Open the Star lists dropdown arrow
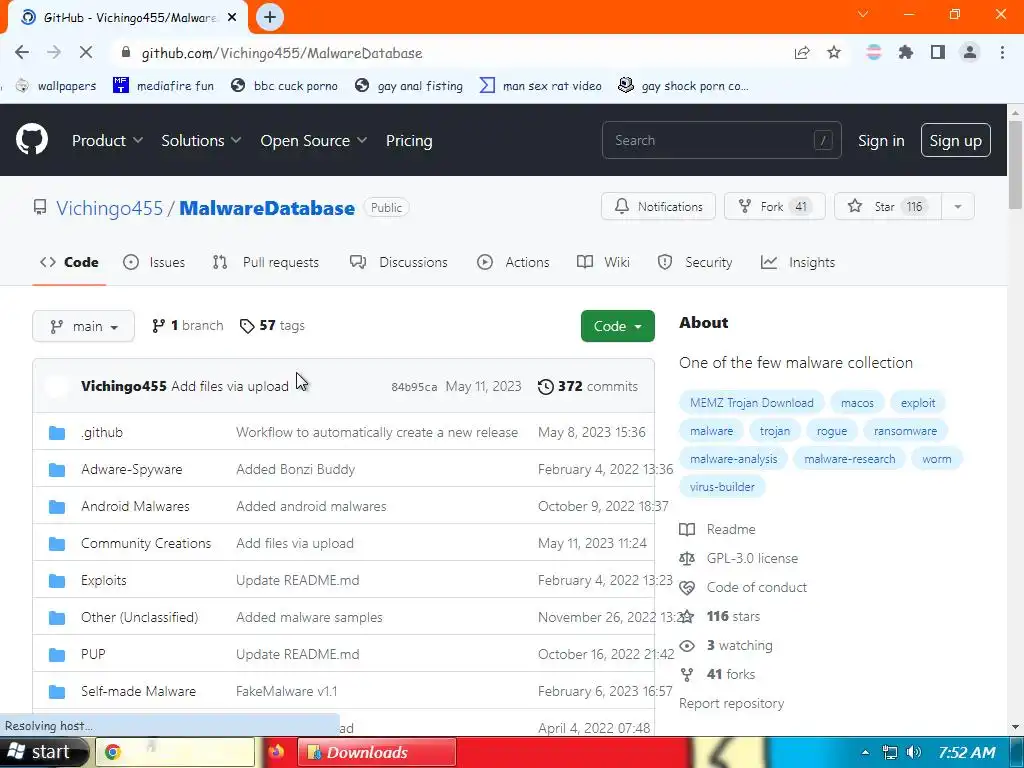This screenshot has height=768, width=1024. 958,206
